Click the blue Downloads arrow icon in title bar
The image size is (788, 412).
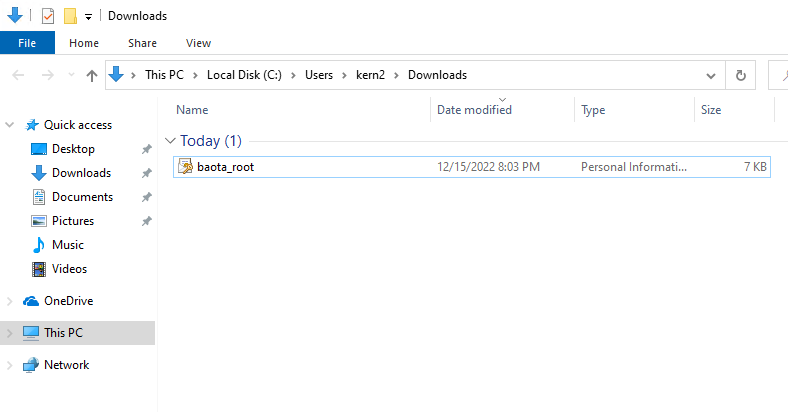coord(15,16)
